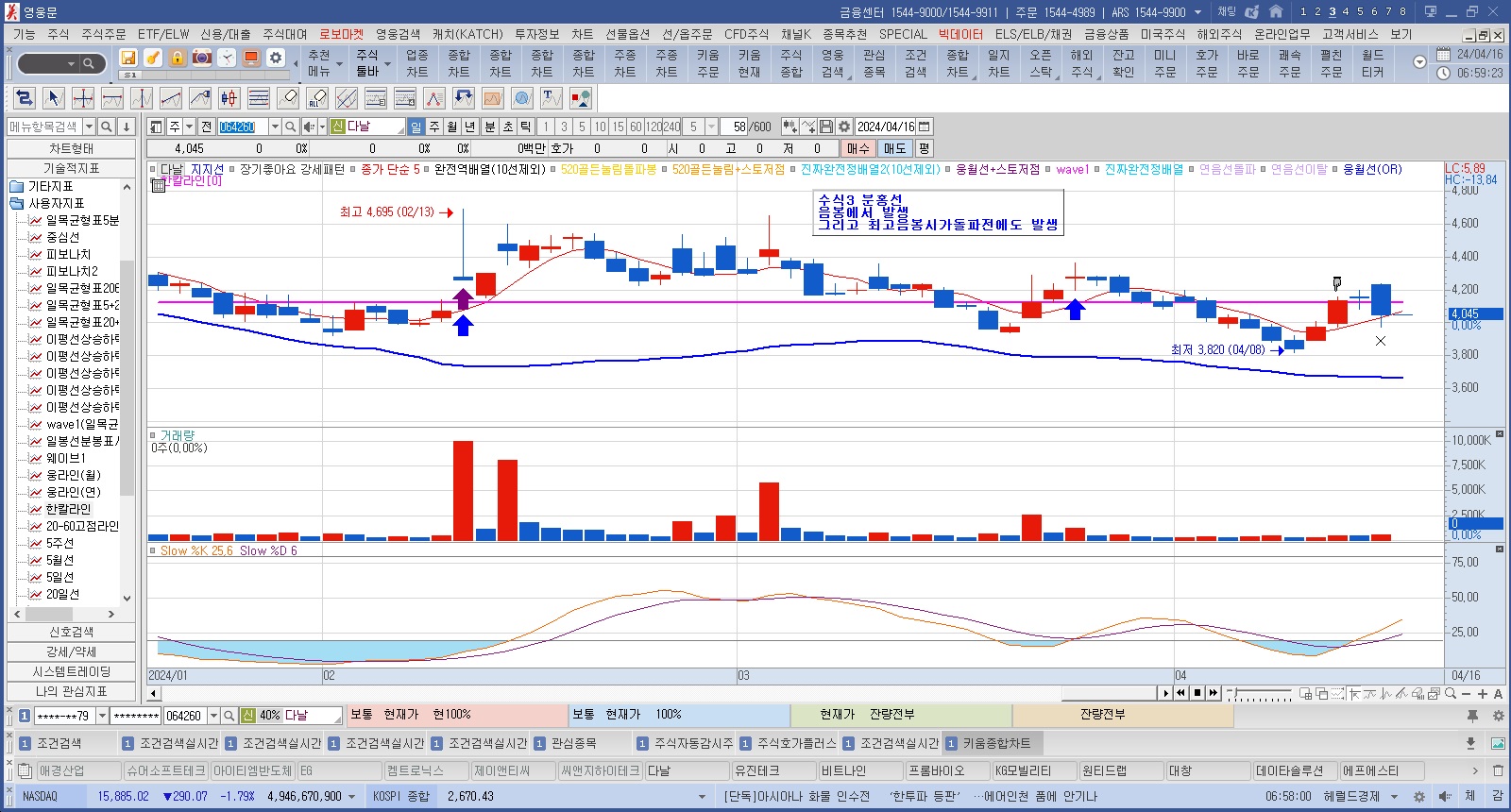Click the 신호검색 panel button
This screenshot has height=812, width=1511.
[71, 632]
